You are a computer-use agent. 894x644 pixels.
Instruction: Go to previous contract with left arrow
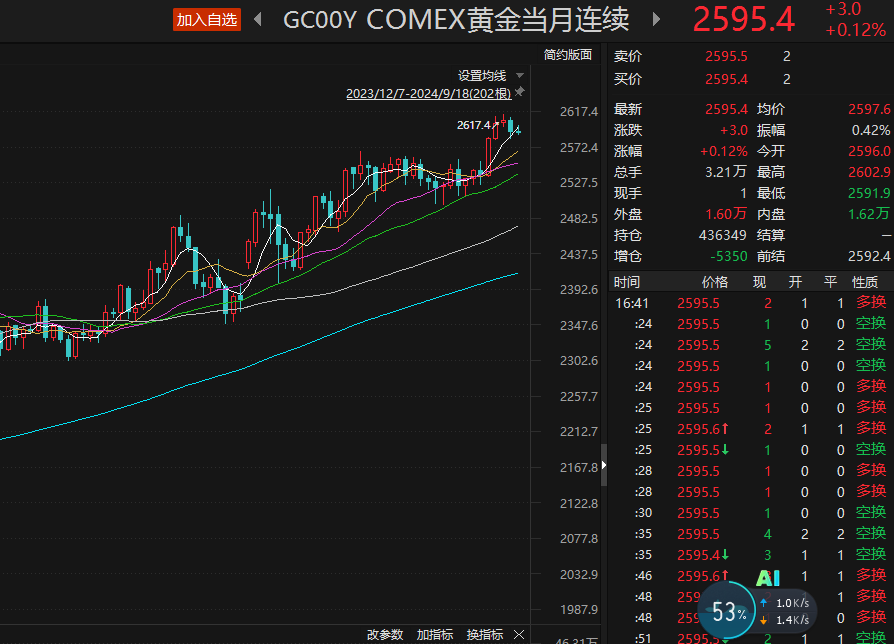point(258,19)
